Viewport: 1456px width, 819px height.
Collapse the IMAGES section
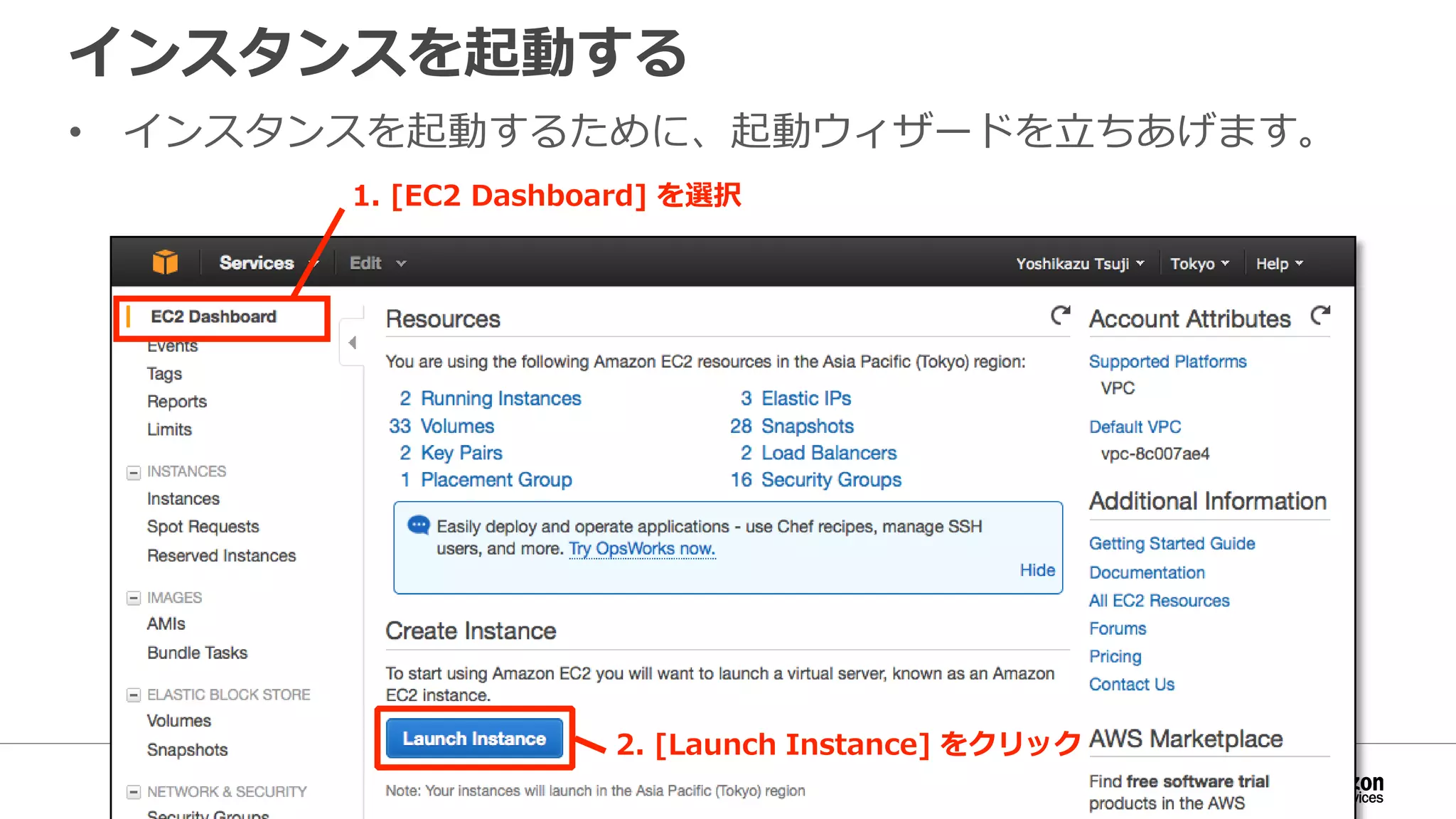[133, 598]
